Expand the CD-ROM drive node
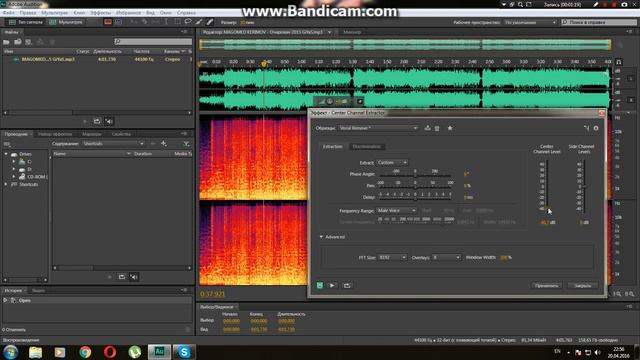 [14, 177]
